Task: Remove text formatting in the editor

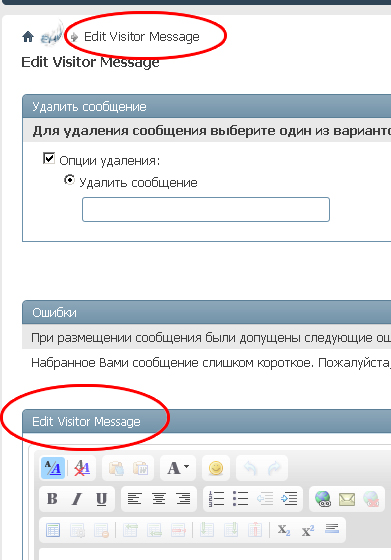Action: click(x=82, y=468)
